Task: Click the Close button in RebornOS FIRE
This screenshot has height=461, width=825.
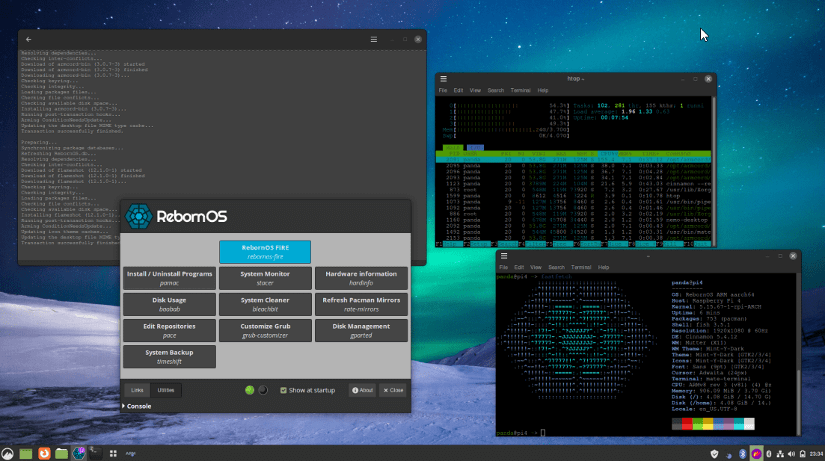Action: click(393, 390)
